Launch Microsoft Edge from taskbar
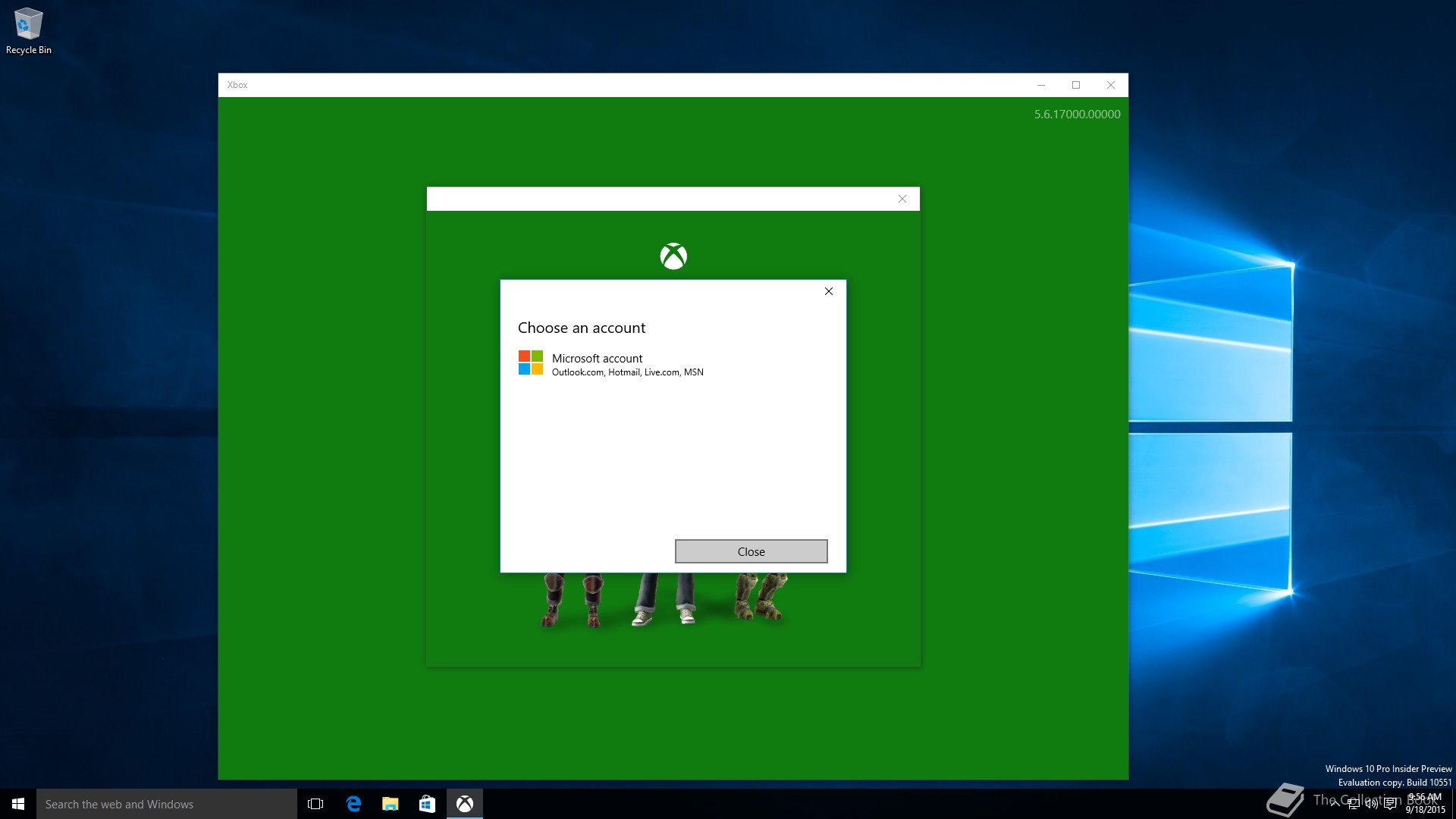 pos(353,804)
